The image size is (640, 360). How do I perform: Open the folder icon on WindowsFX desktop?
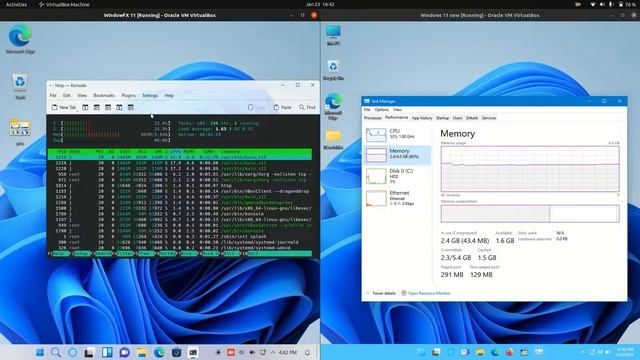click(x=20, y=131)
